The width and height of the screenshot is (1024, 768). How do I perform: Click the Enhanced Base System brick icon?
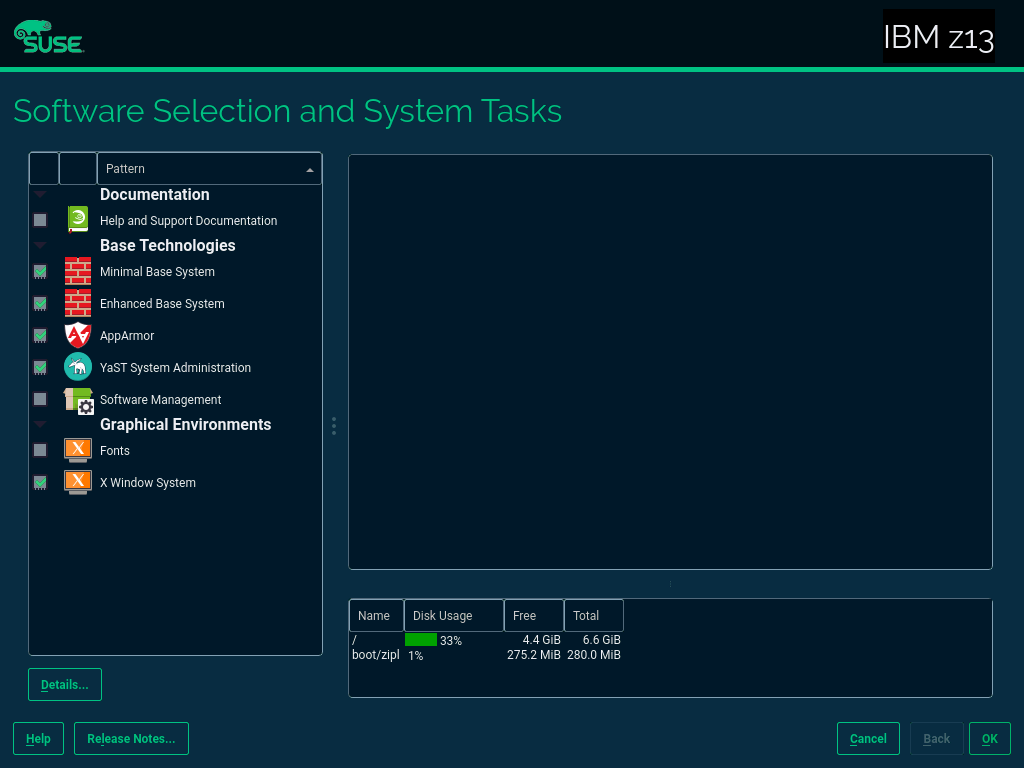coord(78,303)
